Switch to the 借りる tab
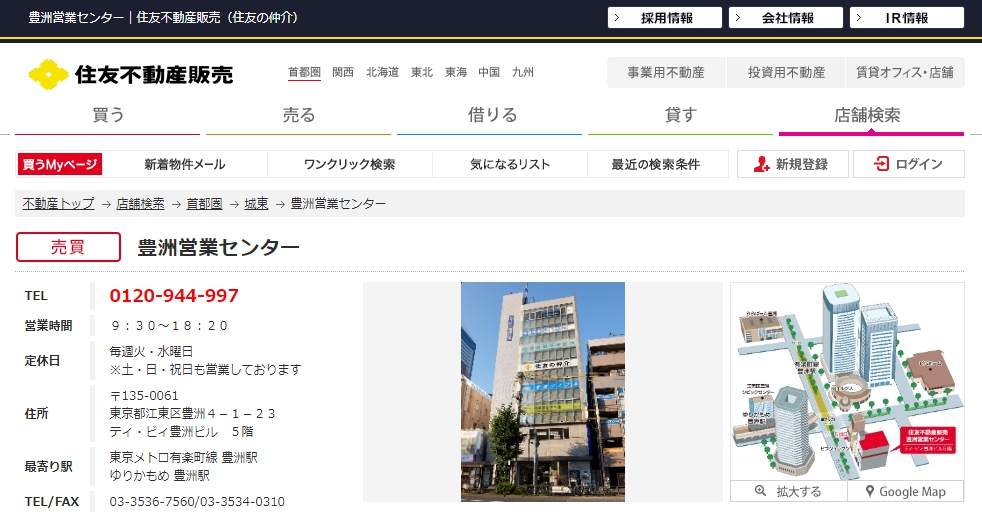982x522 pixels. (490, 116)
